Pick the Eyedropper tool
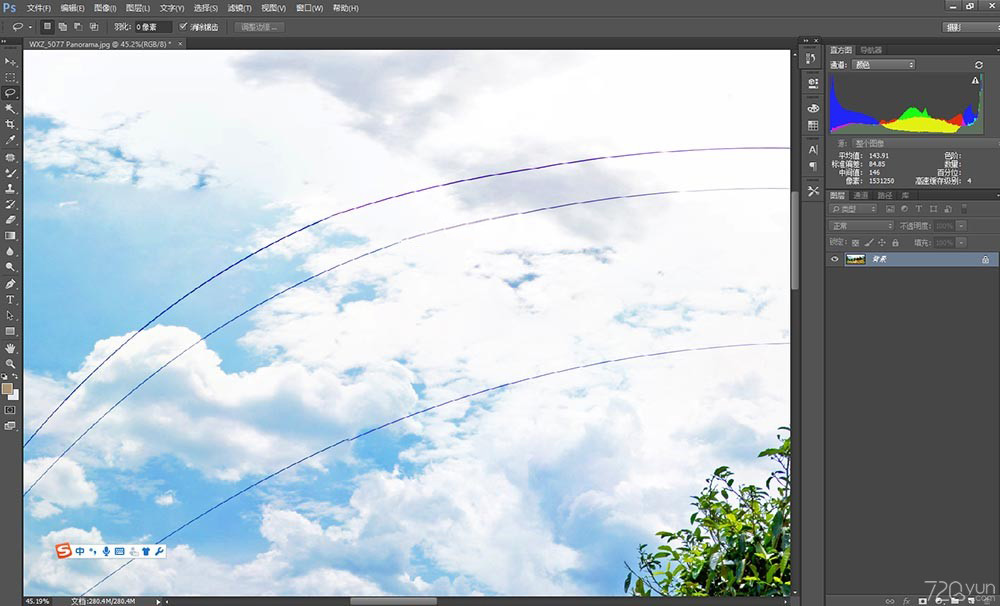This screenshot has width=1000, height=606. (x=11, y=140)
